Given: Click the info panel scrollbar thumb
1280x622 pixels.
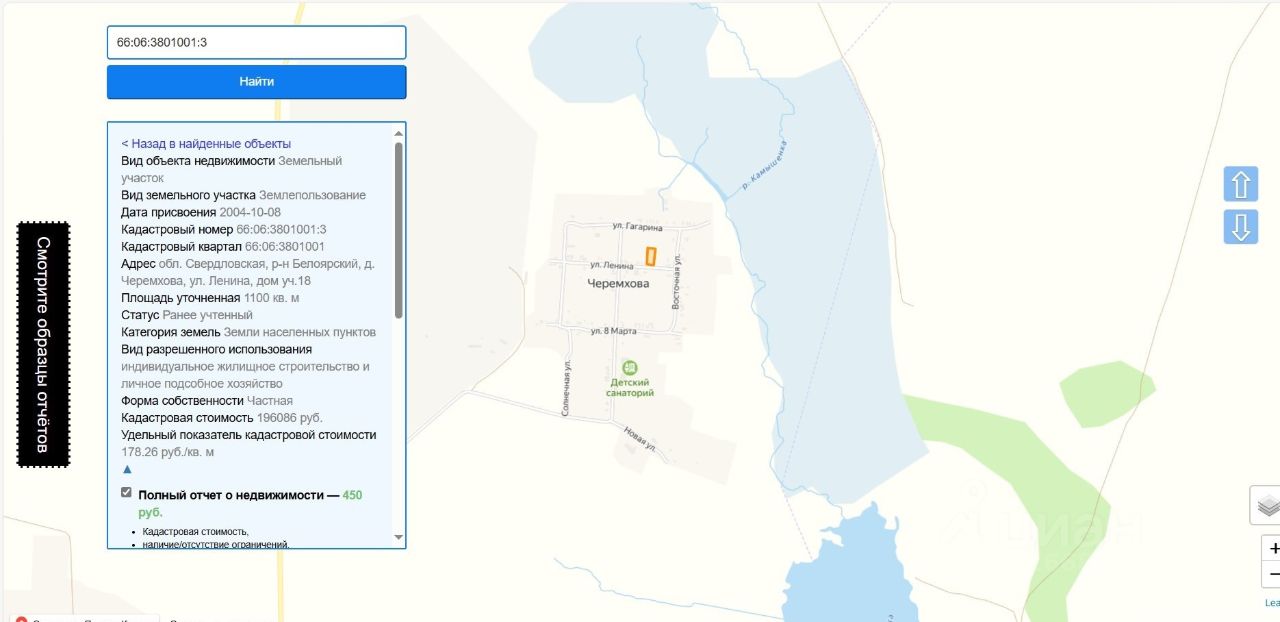Looking at the screenshot, I should (x=399, y=230).
